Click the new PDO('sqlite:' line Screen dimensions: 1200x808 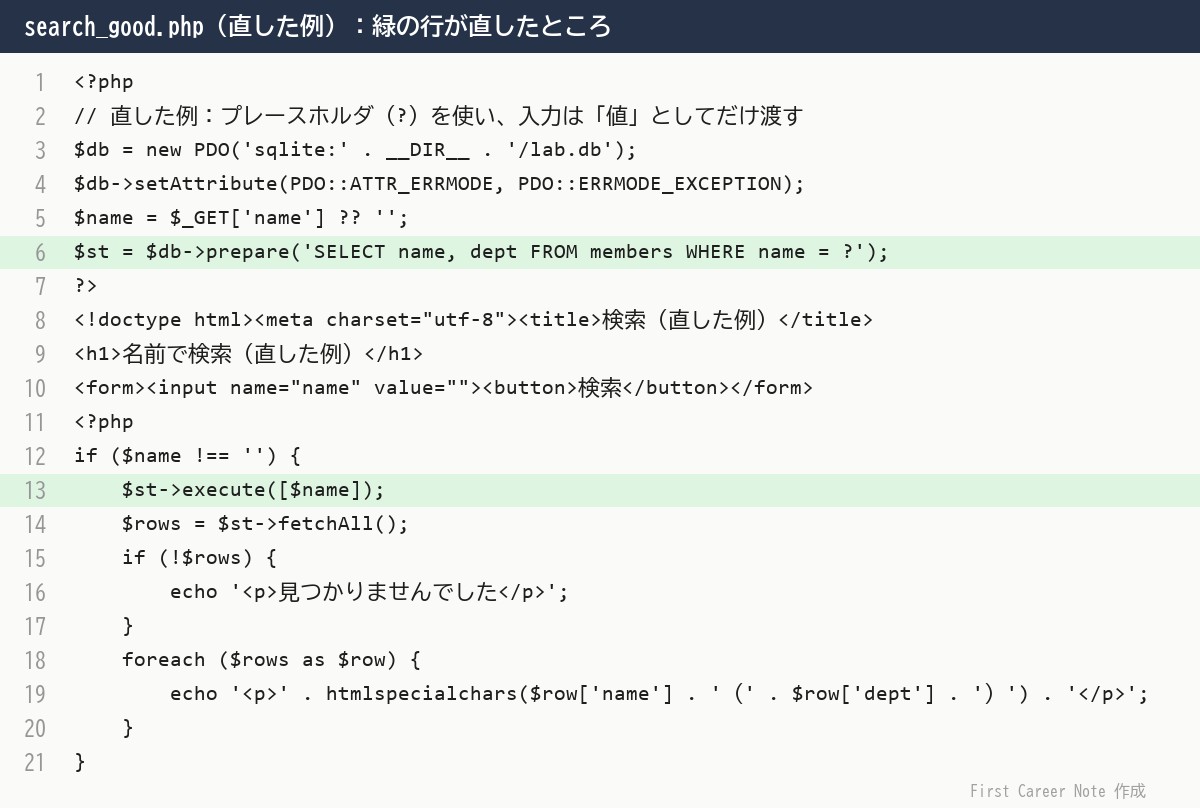click(355, 150)
